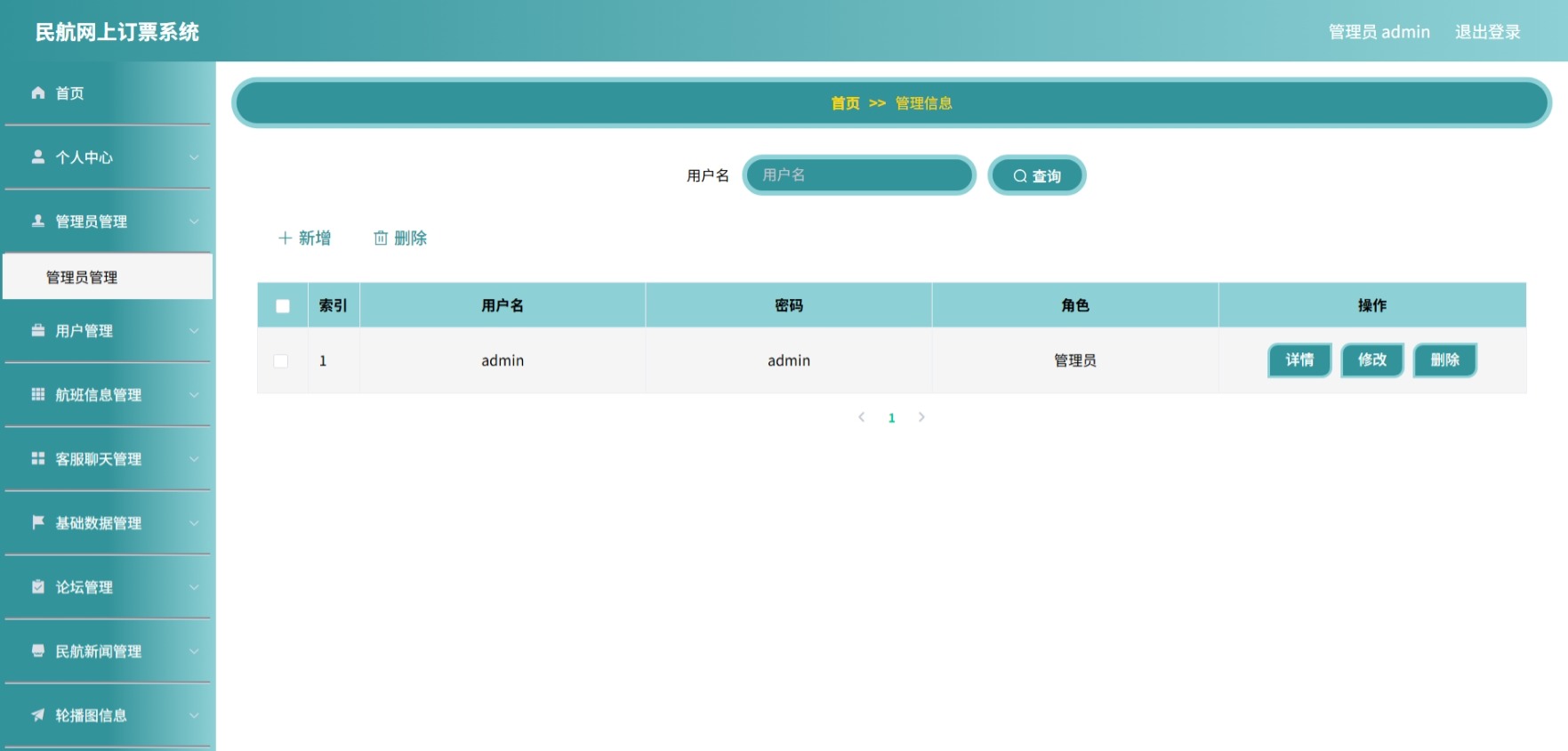
Task: Click the 删除 label above the table
Action: click(410, 238)
